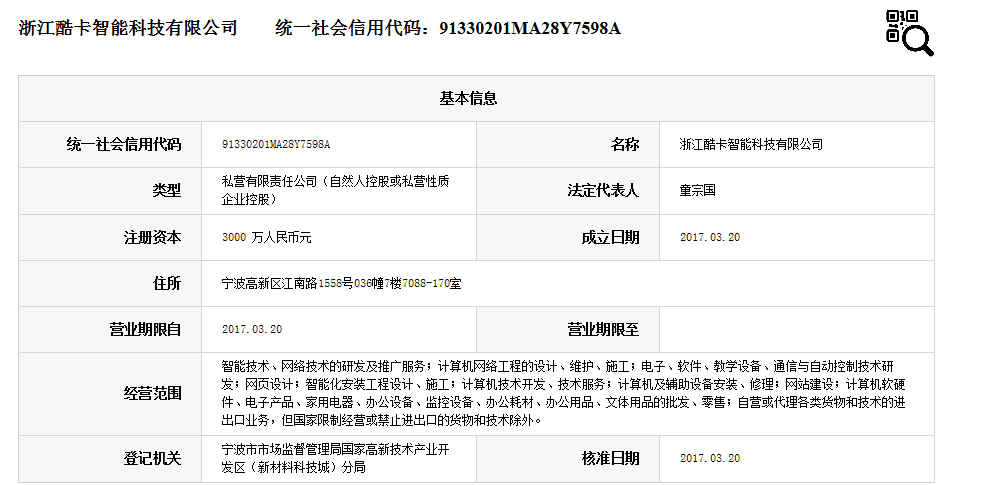Click the 名称 label cell
988x485 pixels.
(x=624, y=145)
